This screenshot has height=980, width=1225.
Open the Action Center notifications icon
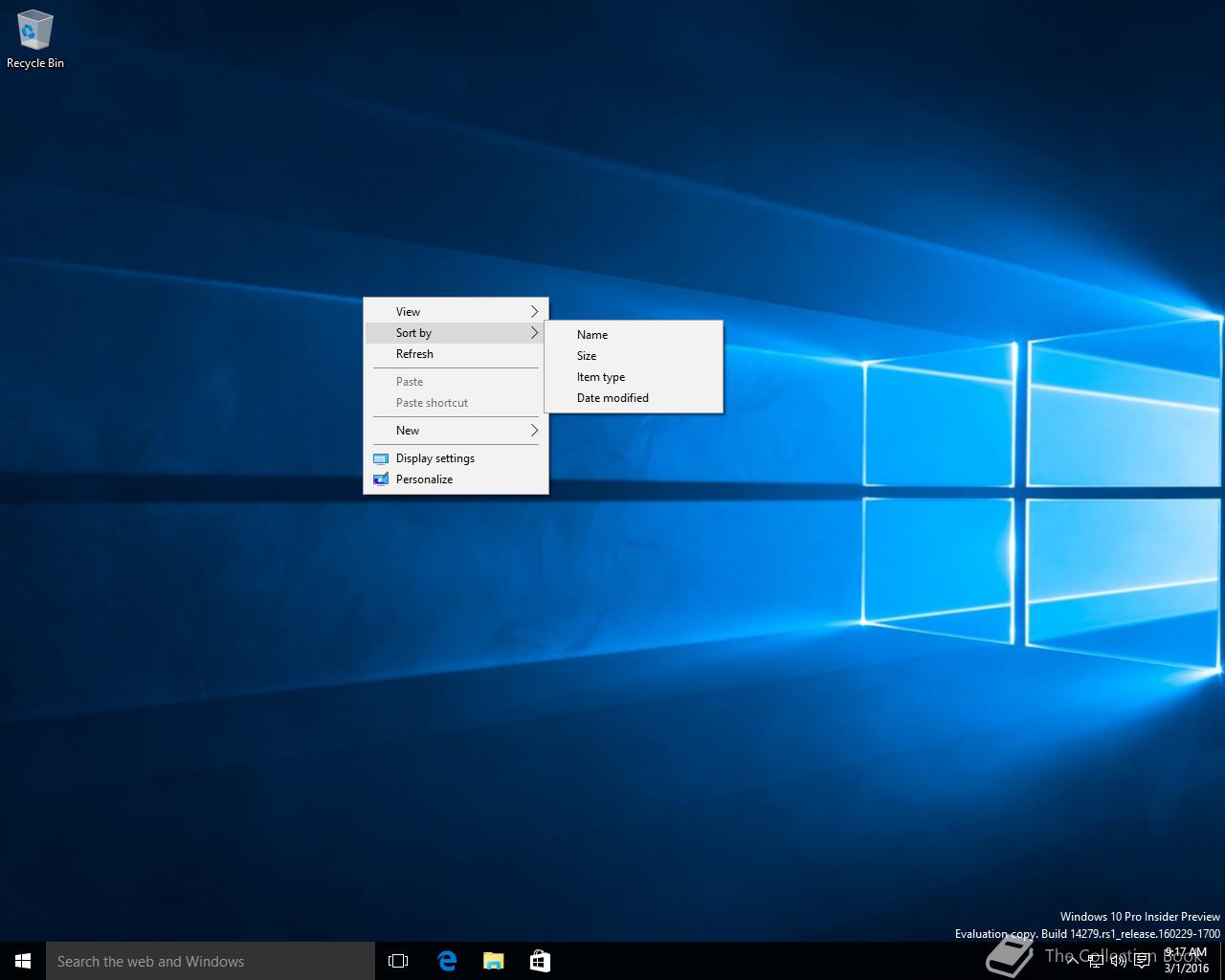[x=1142, y=962]
